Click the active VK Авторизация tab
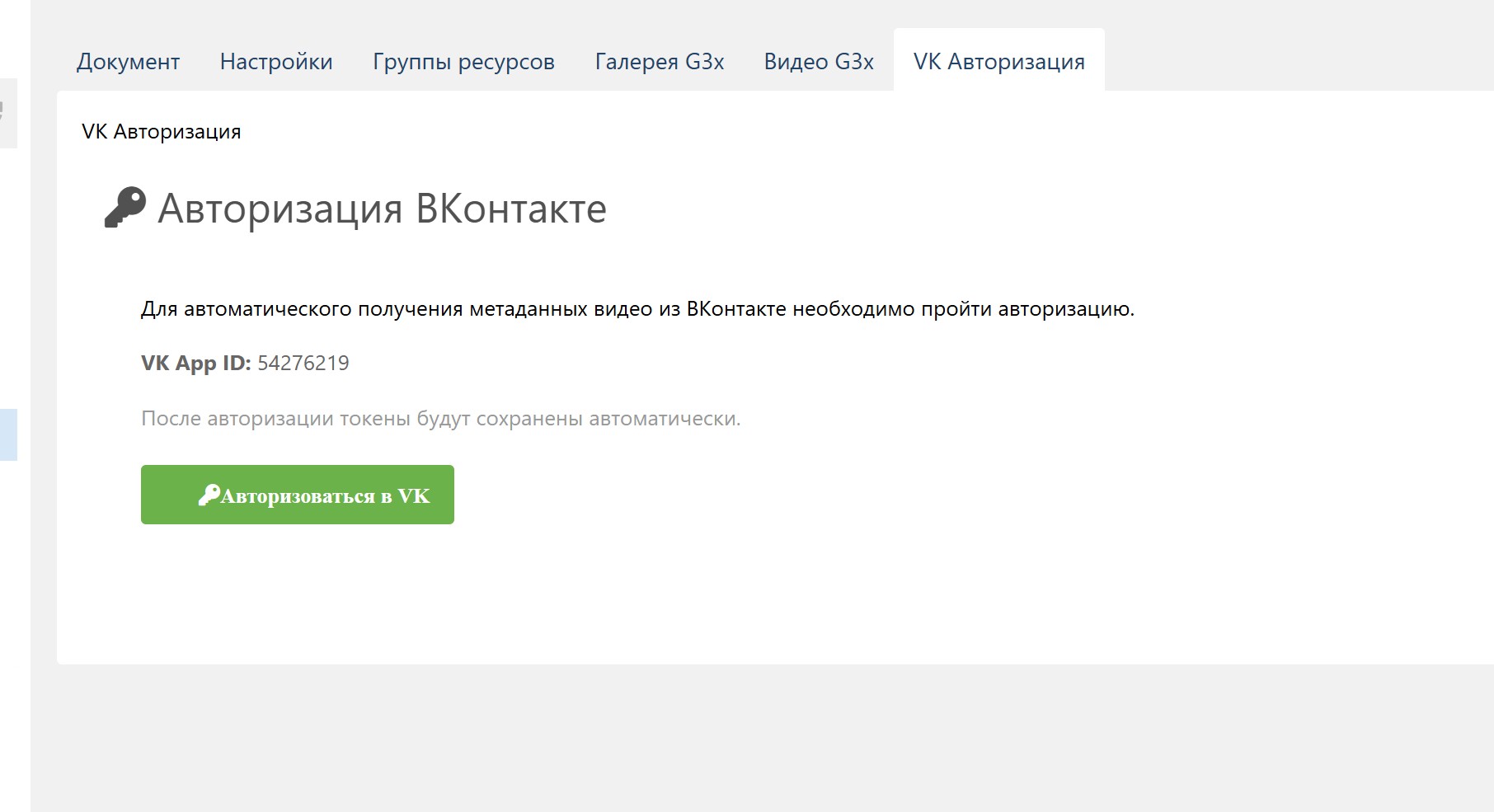Viewport: 1494px width, 812px height. pyautogui.click(x=998, y=62)
